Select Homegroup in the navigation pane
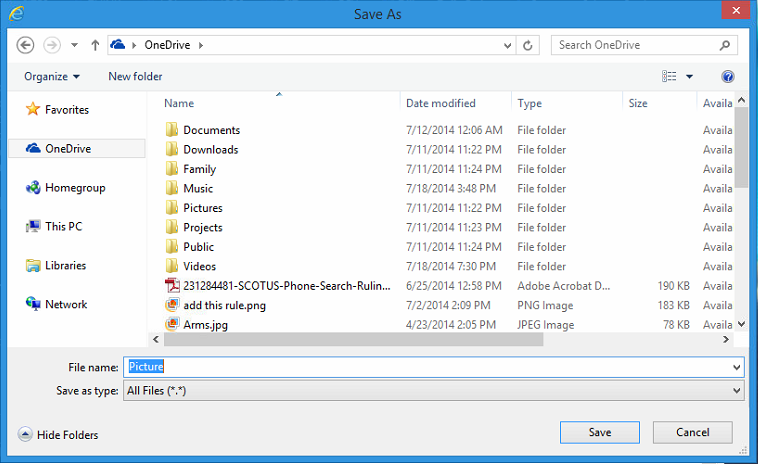 click(x=75, y=188)
